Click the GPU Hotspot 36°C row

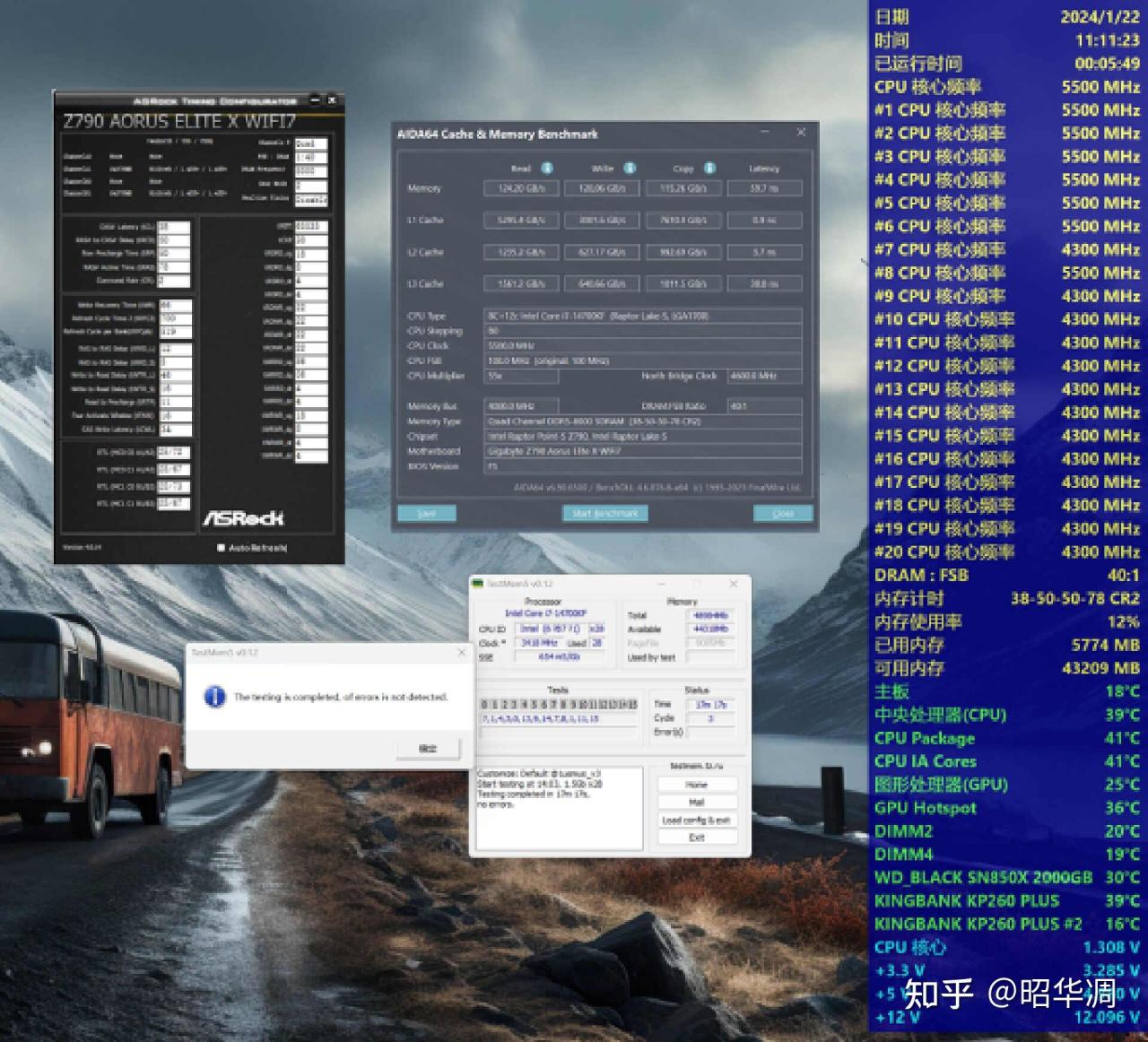coord(1007,808)
